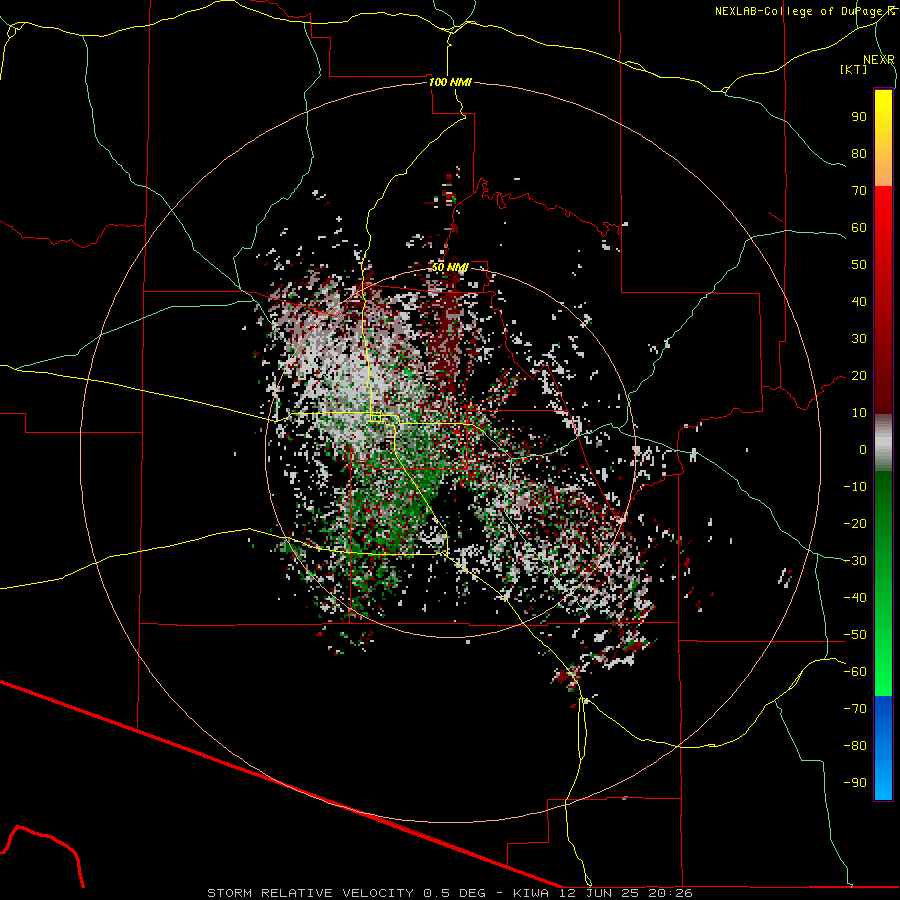Click the -70 value on velocity scale
900x900 pixels.
855,709
